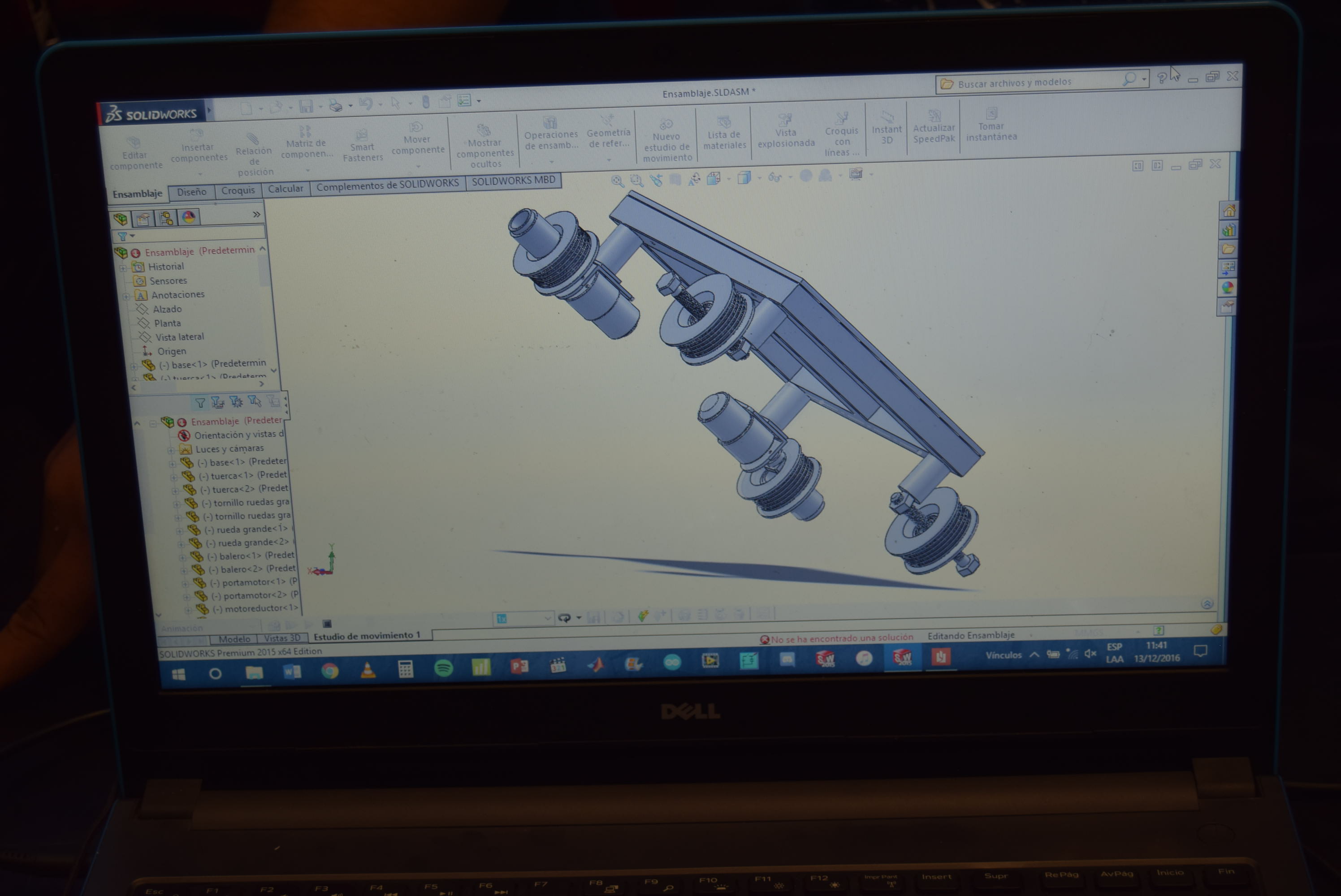Toggle the Filter Animated motion filter
The width and height of the screenshot is (1341, 896).
point(217,403)
